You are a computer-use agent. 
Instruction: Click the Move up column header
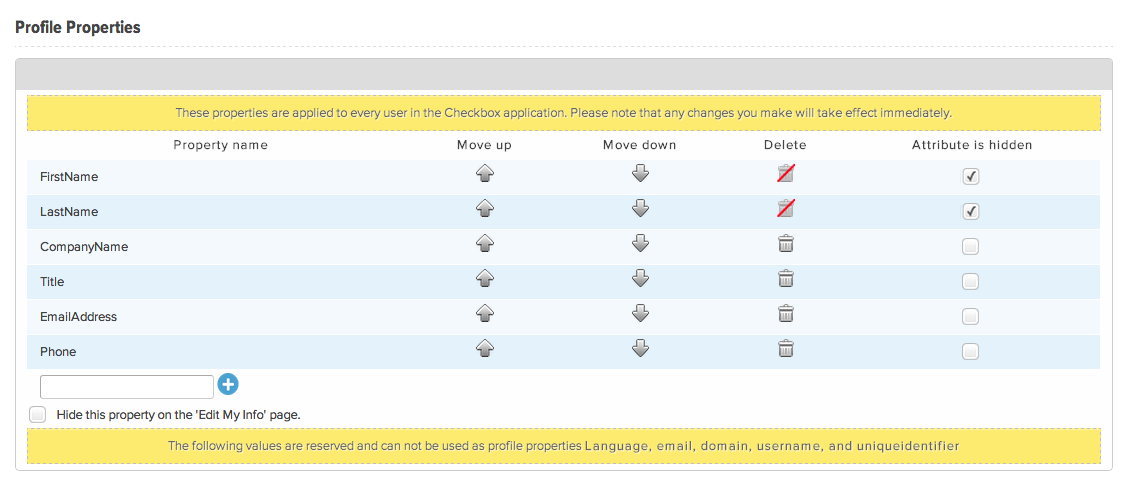[x=484, y=145]
